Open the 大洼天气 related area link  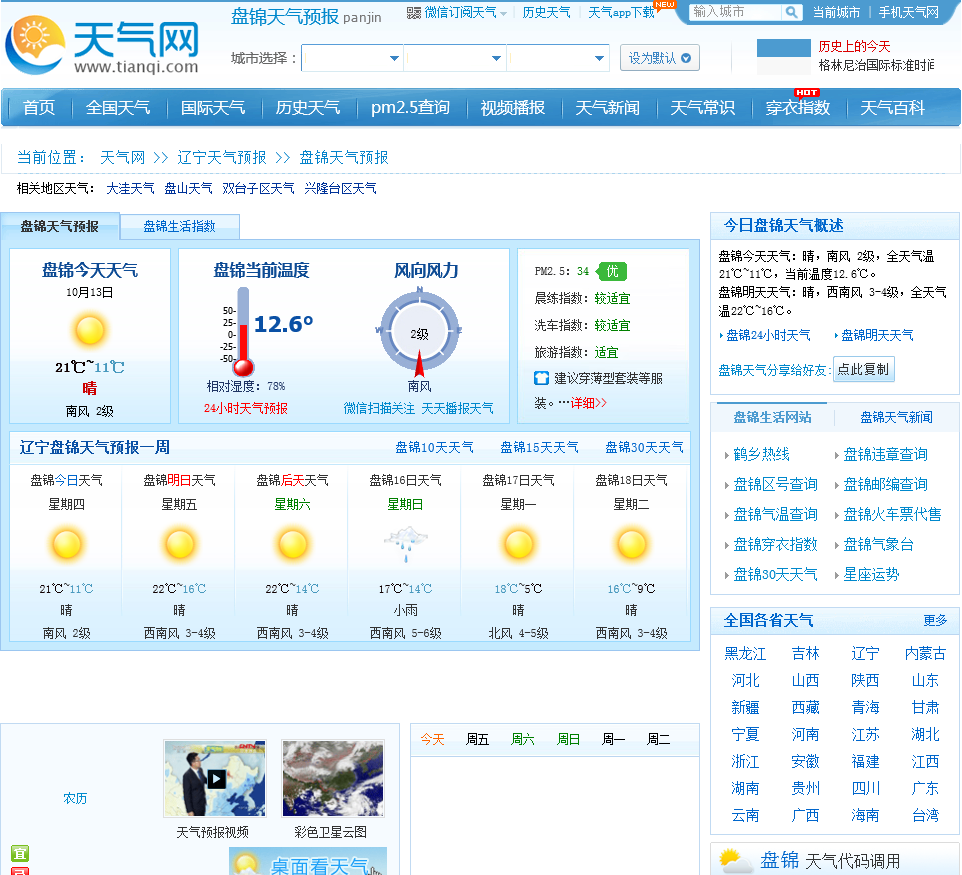pyautogui.click(x=130, y=188)
